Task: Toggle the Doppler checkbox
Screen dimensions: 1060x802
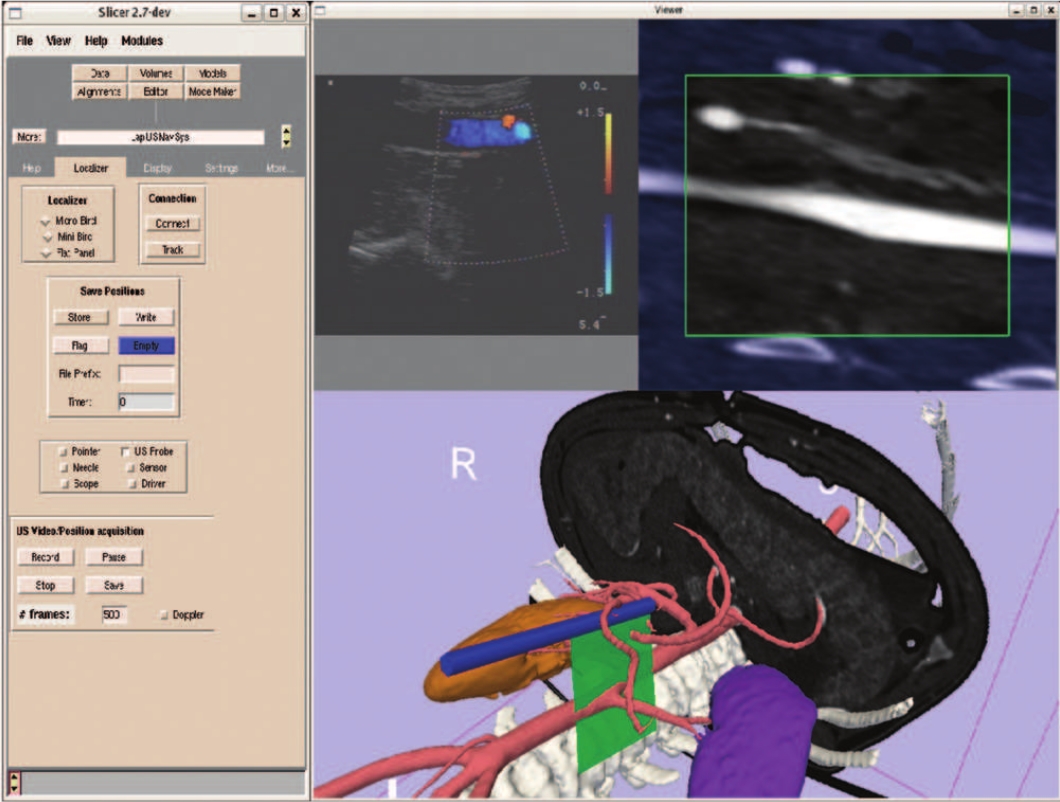Action: coord(165,615)
